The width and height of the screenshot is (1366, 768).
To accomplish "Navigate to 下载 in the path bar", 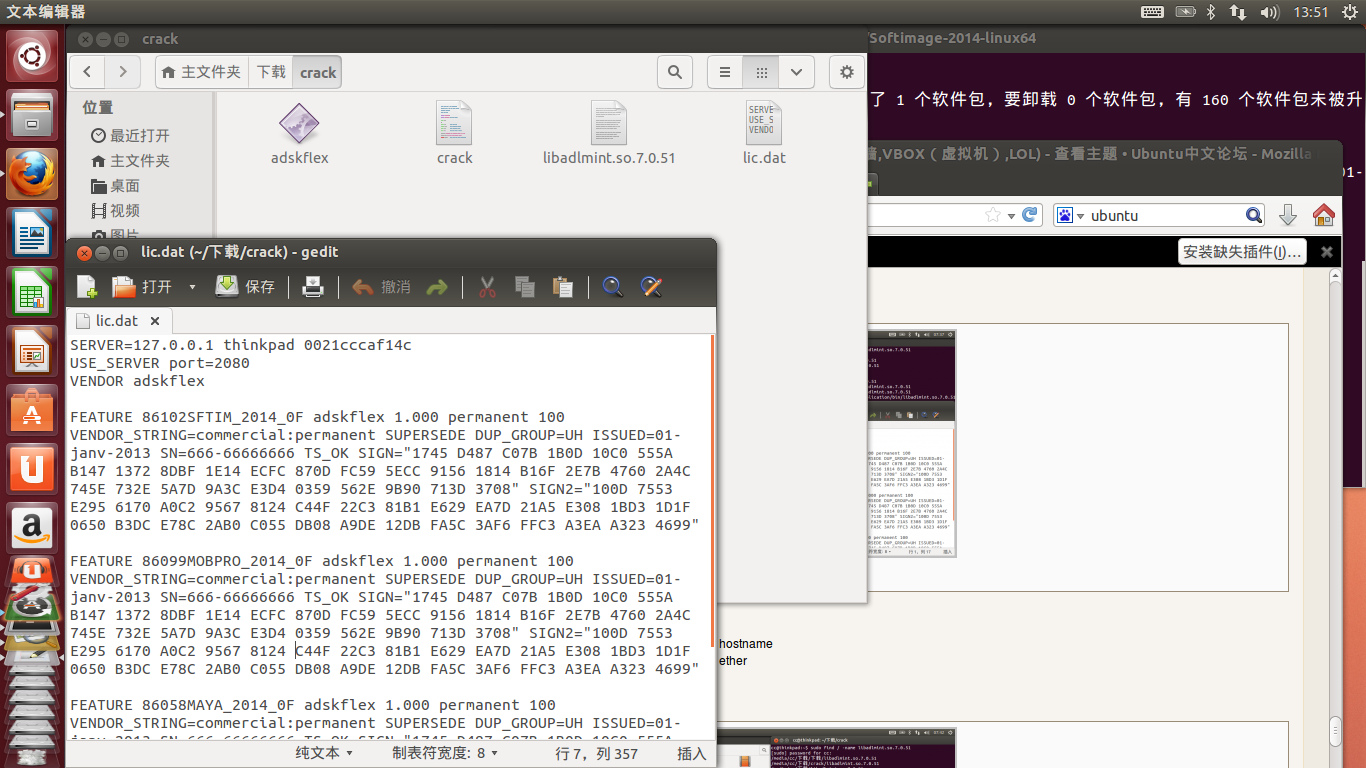I will click(x=271, y=72).
